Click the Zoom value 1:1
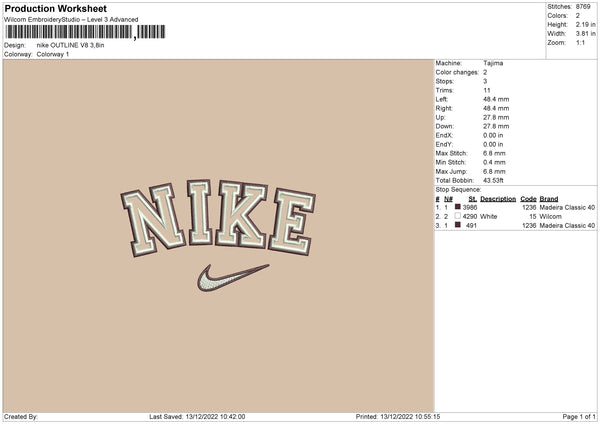The image size is (600, 424). (x=580, y=43)
